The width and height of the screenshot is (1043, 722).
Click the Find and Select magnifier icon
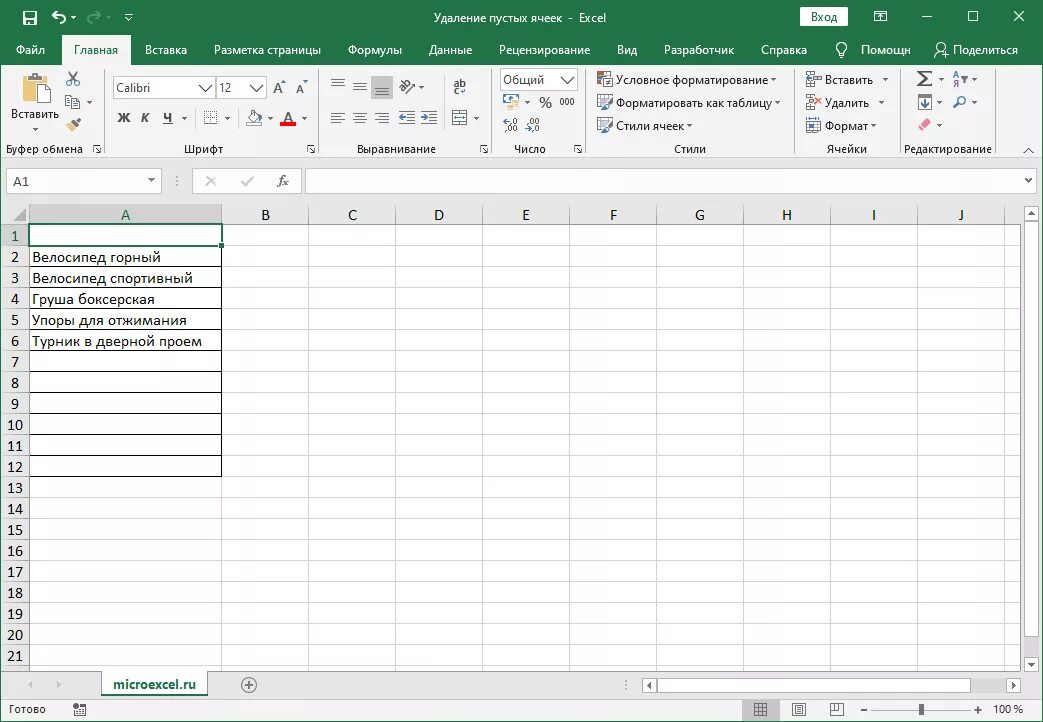coord(959,102)
